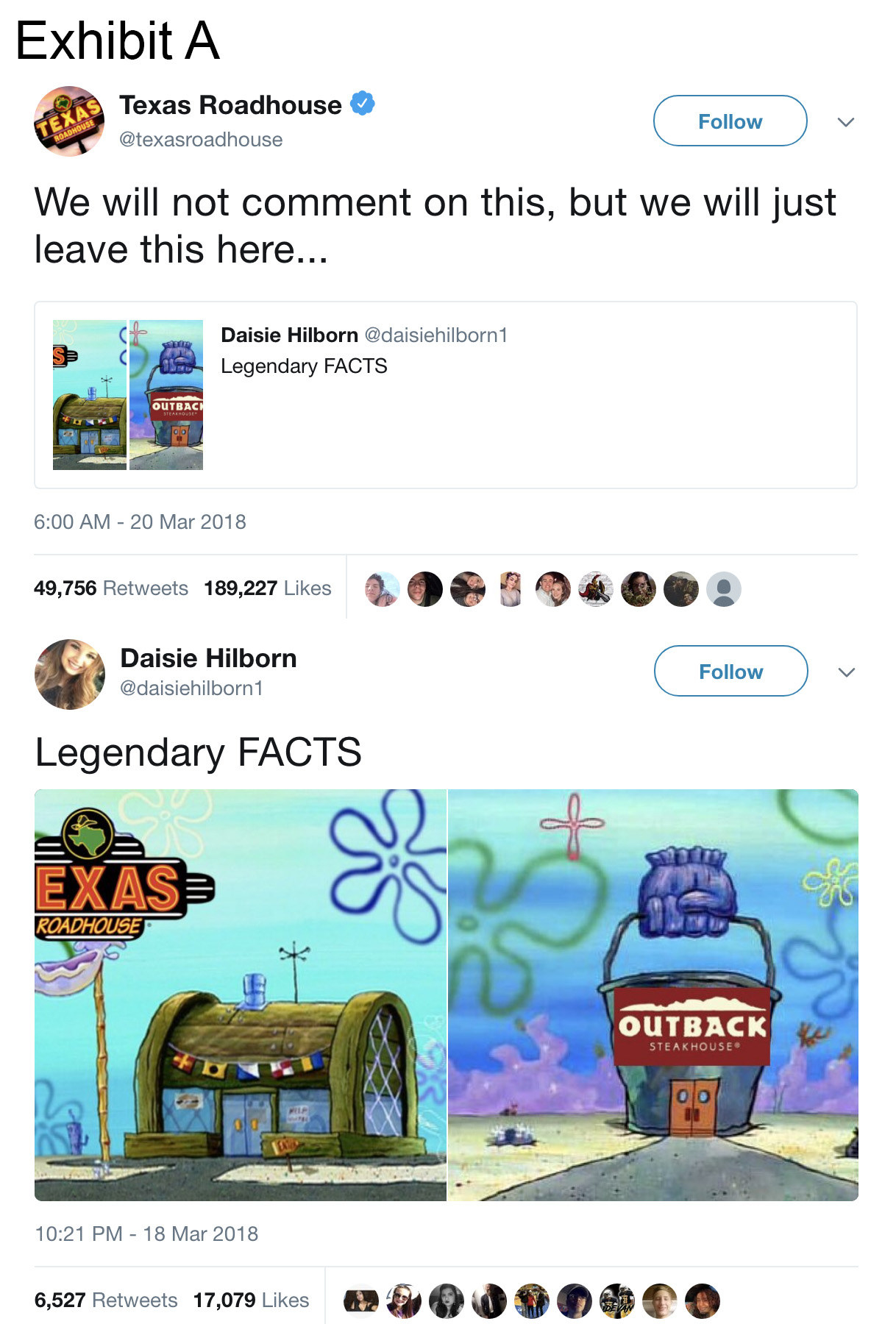Follow the Daisie Hilborn account
Screen dimensions: 896x1324
pos(730,671)
